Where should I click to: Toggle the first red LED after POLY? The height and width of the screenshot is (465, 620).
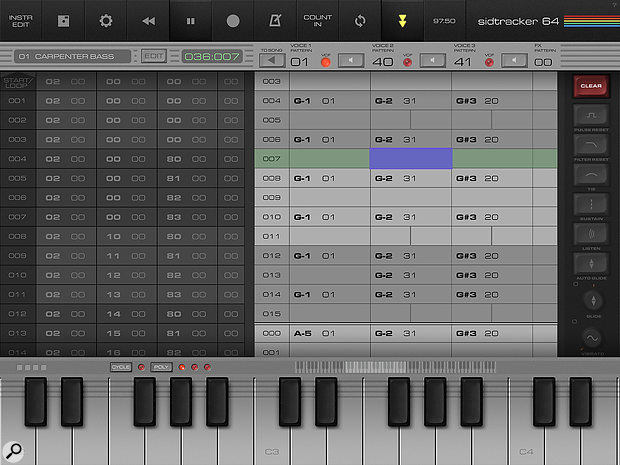(x=181, y=367)
